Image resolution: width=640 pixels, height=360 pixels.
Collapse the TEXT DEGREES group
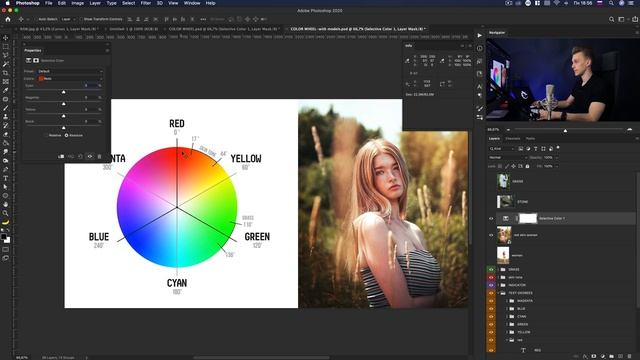498,293
